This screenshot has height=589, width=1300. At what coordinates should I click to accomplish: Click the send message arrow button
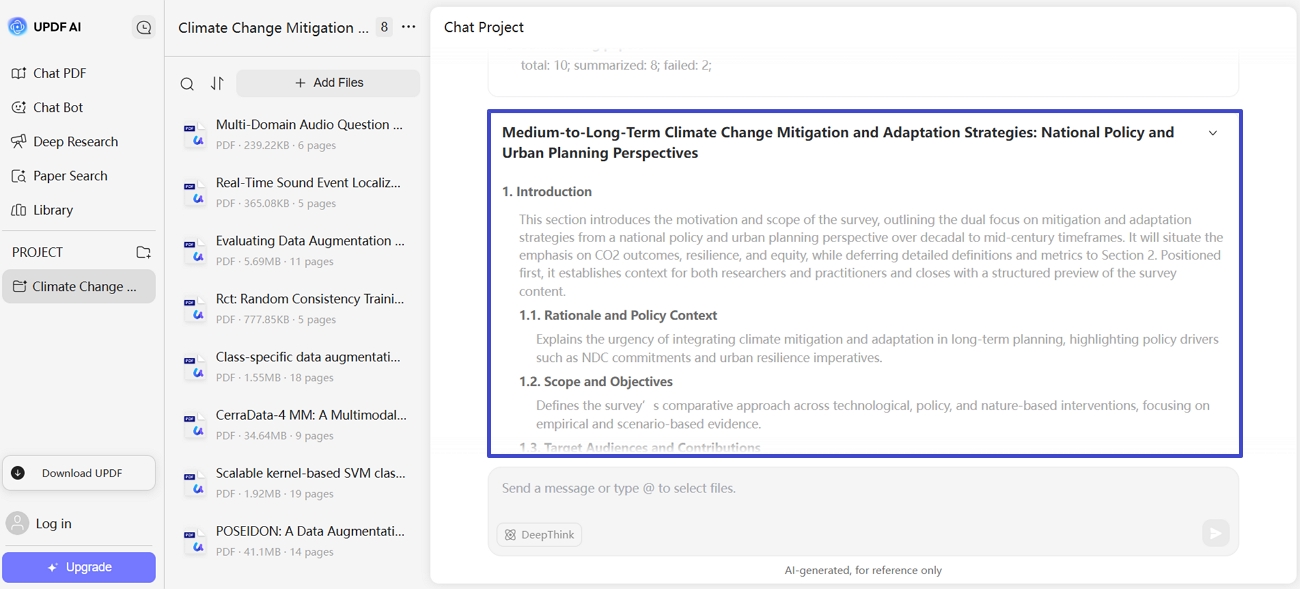tap(1215, 533)
